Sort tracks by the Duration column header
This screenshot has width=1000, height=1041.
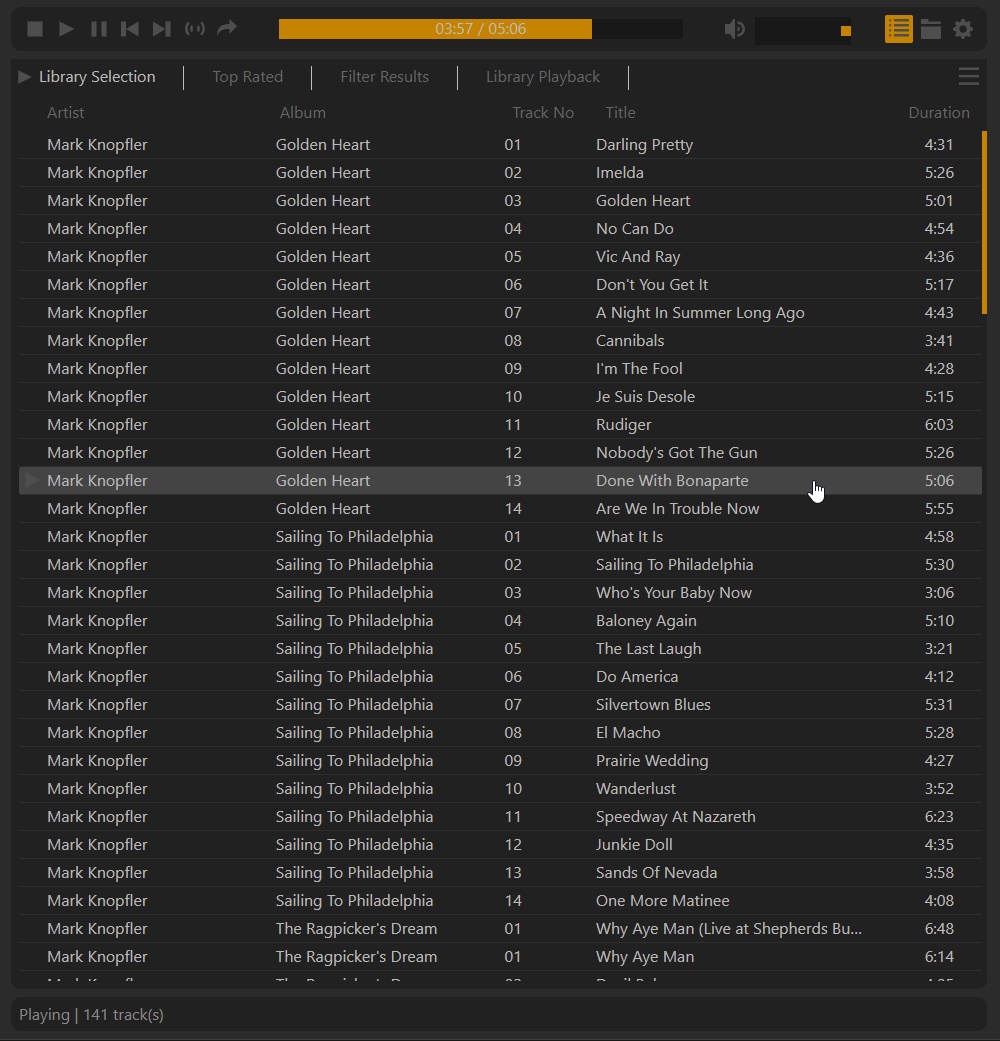click(x=938, y=113)
